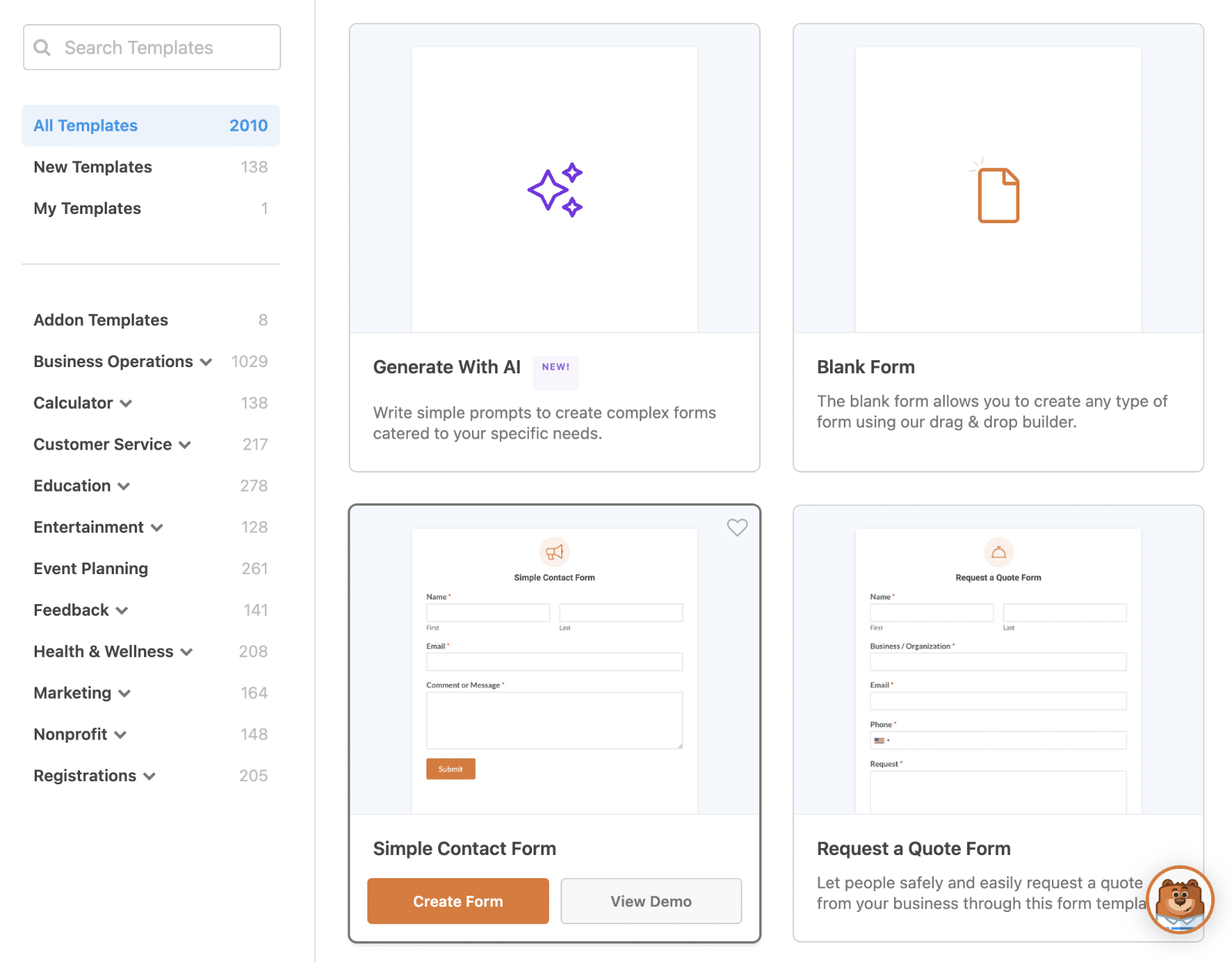The image size is (1232, 962).
Task: Click the US flag in the Phone field preview
Action: (x=879, y=740)
